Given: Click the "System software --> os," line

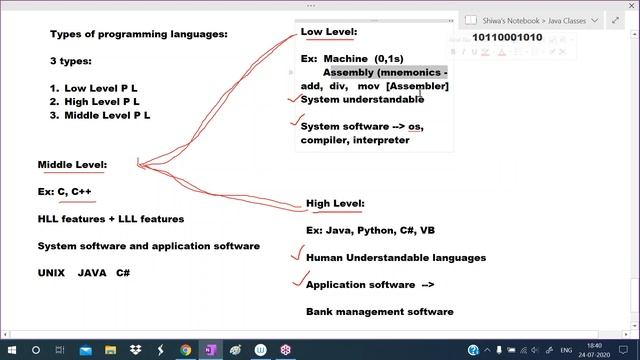Looking at the screenshot, I should (362, 127).
